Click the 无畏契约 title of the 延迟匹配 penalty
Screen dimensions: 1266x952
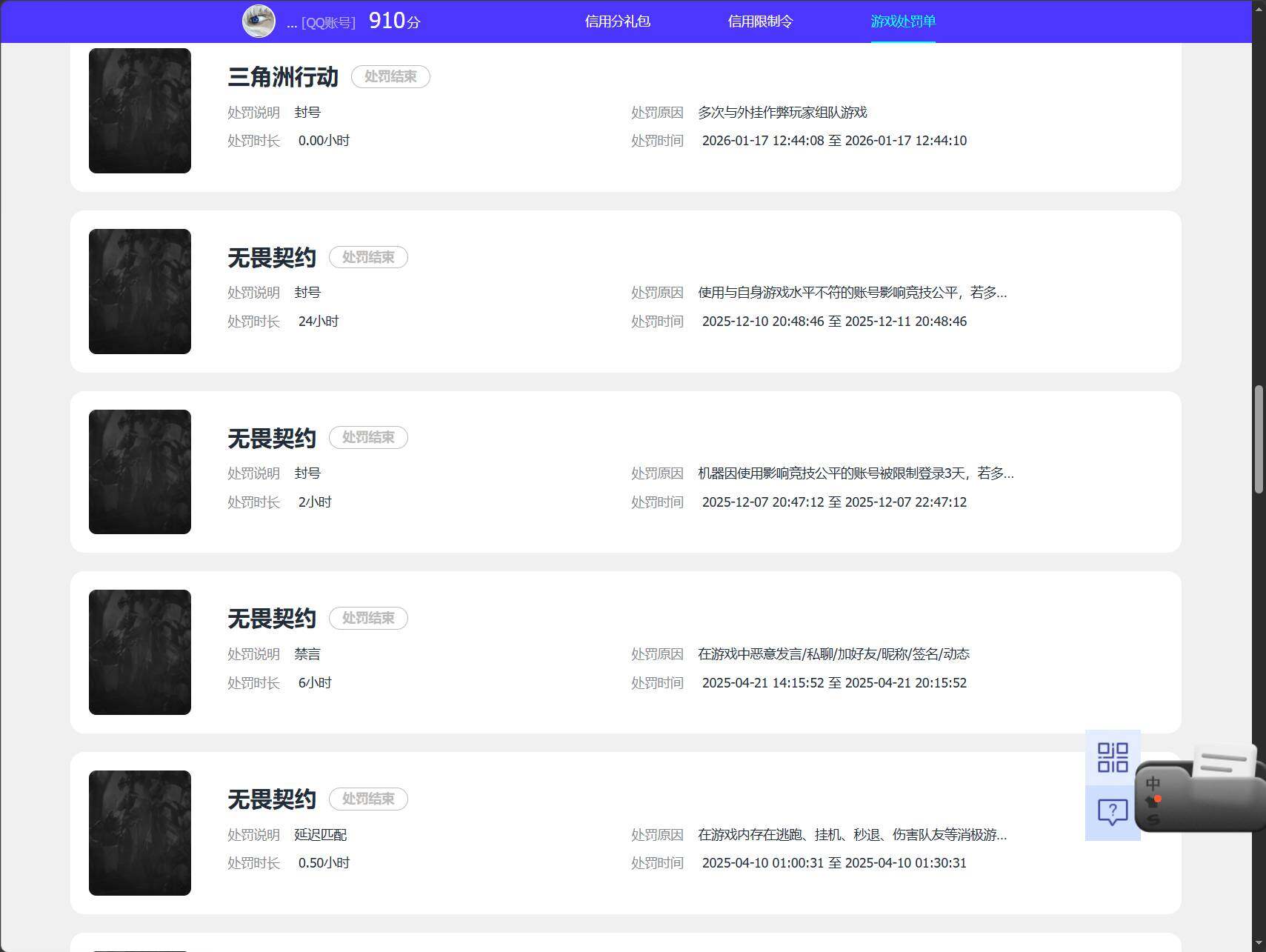pos(272,799)
